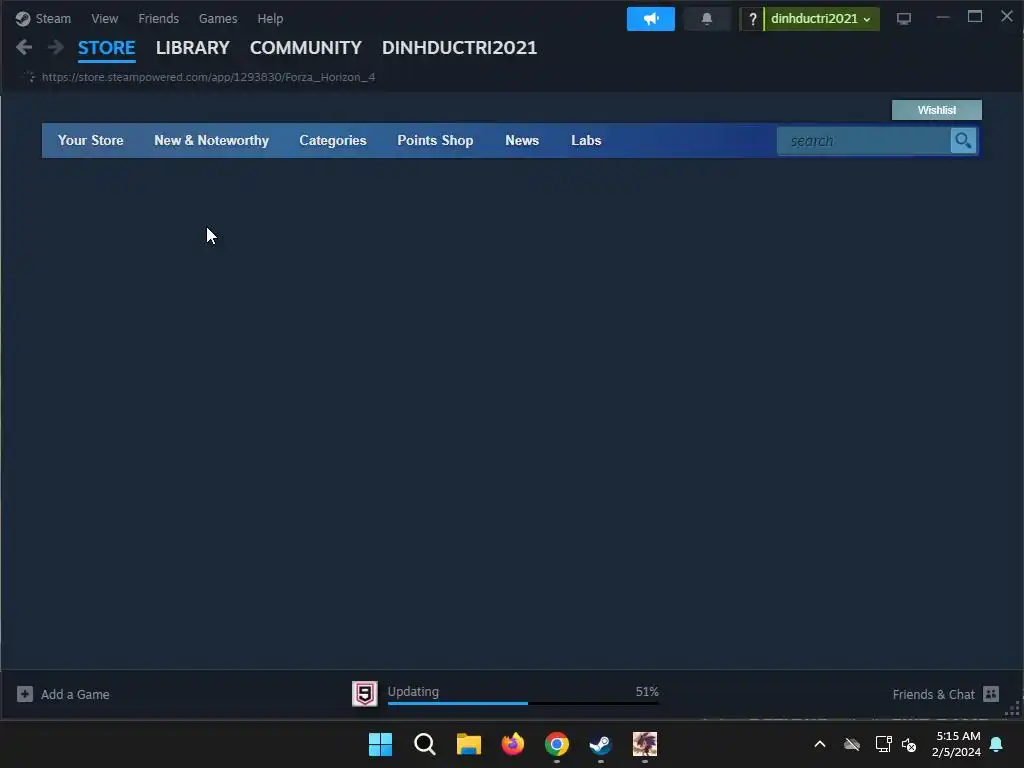Switch to the LIBRARY tab
Image resolution: width=1024 pixels, height=768 pixels.
click(193, 48)
